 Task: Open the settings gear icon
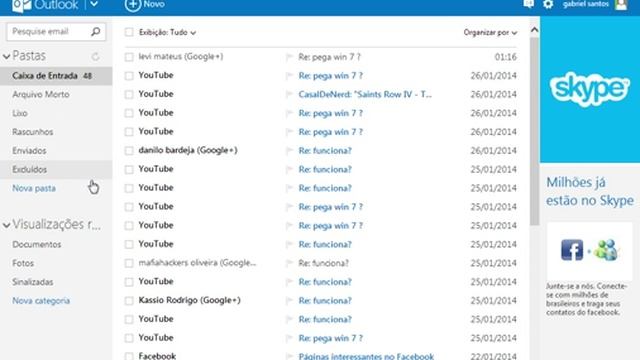(x=548, y=4)
